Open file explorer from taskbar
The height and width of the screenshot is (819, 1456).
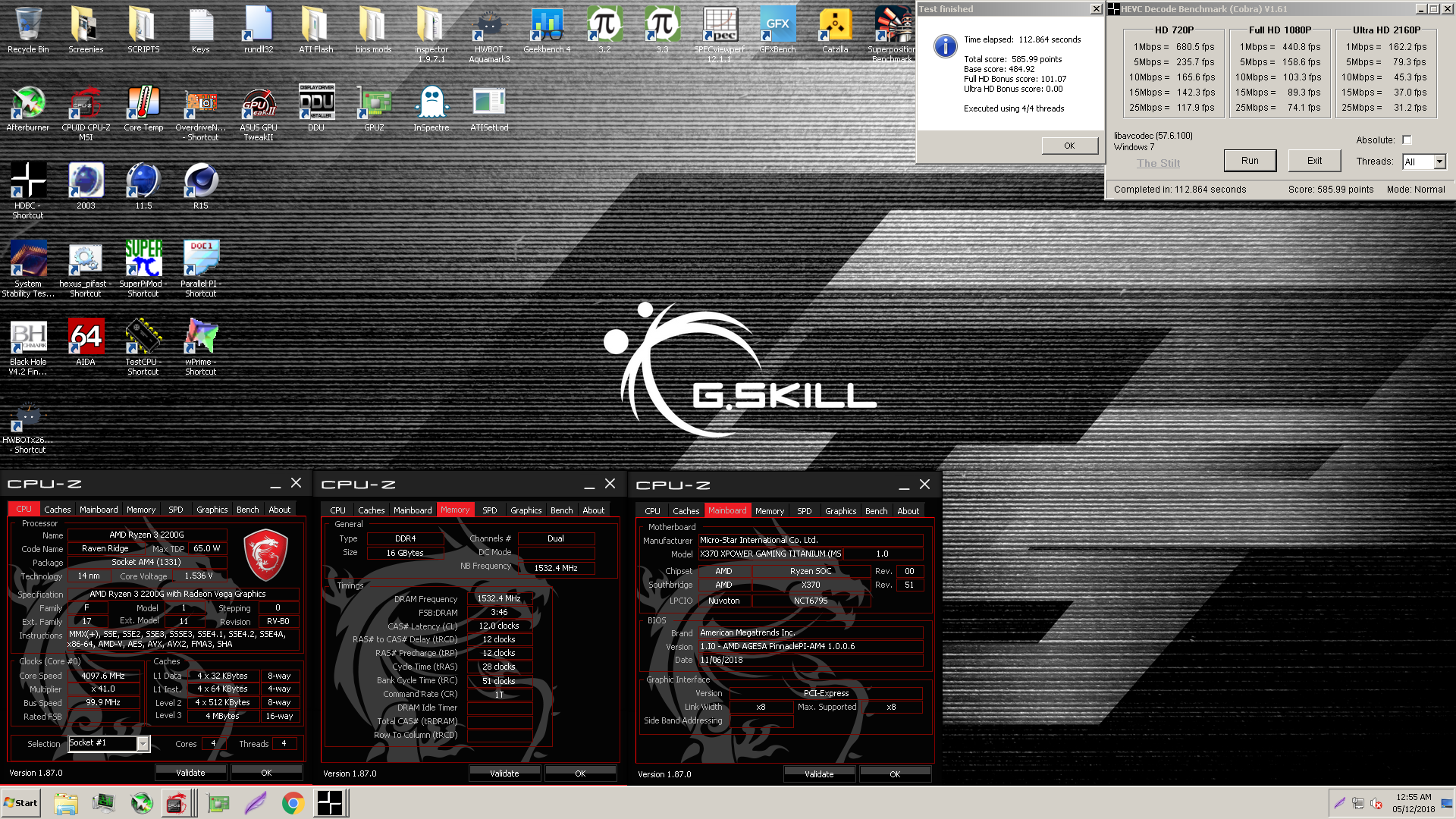(x=66, y=803)
